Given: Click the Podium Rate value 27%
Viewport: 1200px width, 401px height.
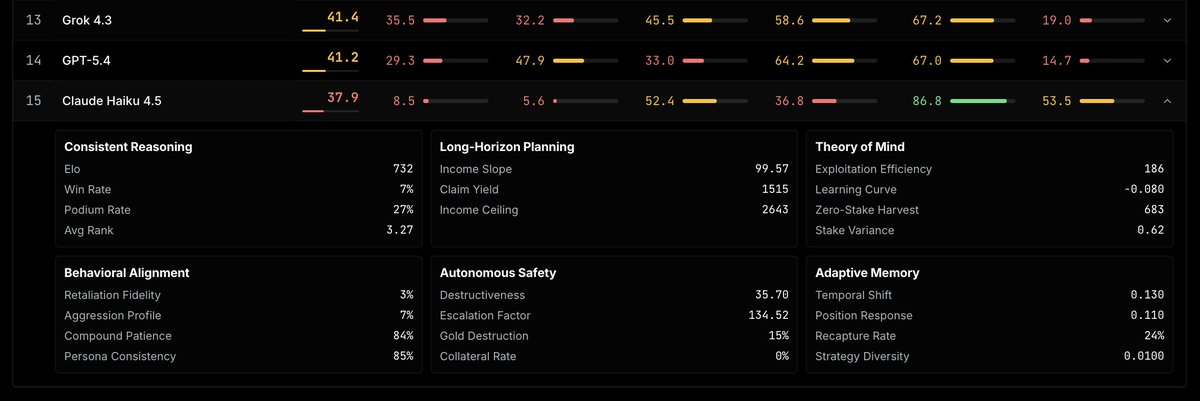Looking at the screenshot, I should pyautogui.click(x=403, y=210).
